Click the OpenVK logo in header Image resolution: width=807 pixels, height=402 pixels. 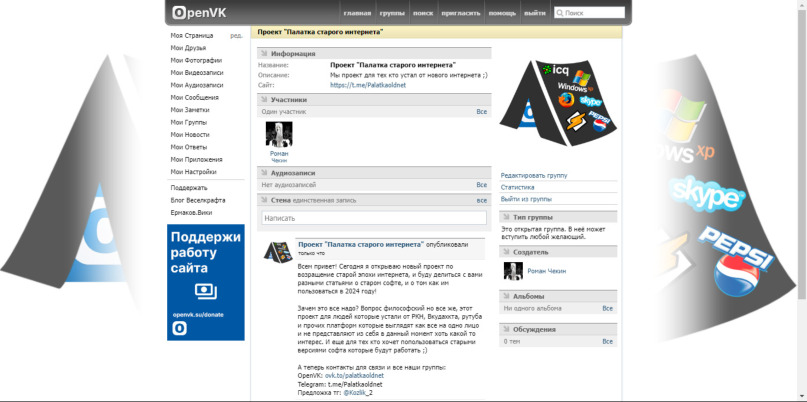(x=199, y=12)
